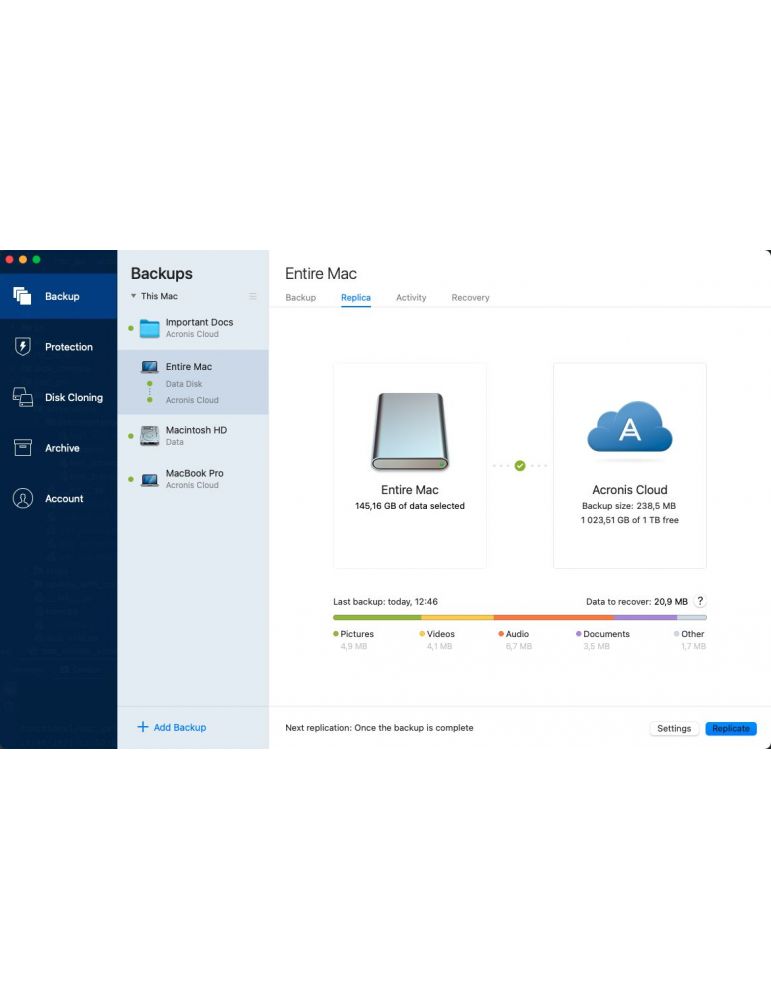Click the Audio legend label
The height and width of the screenshot is (1000, 771).
tap(517, 634)
